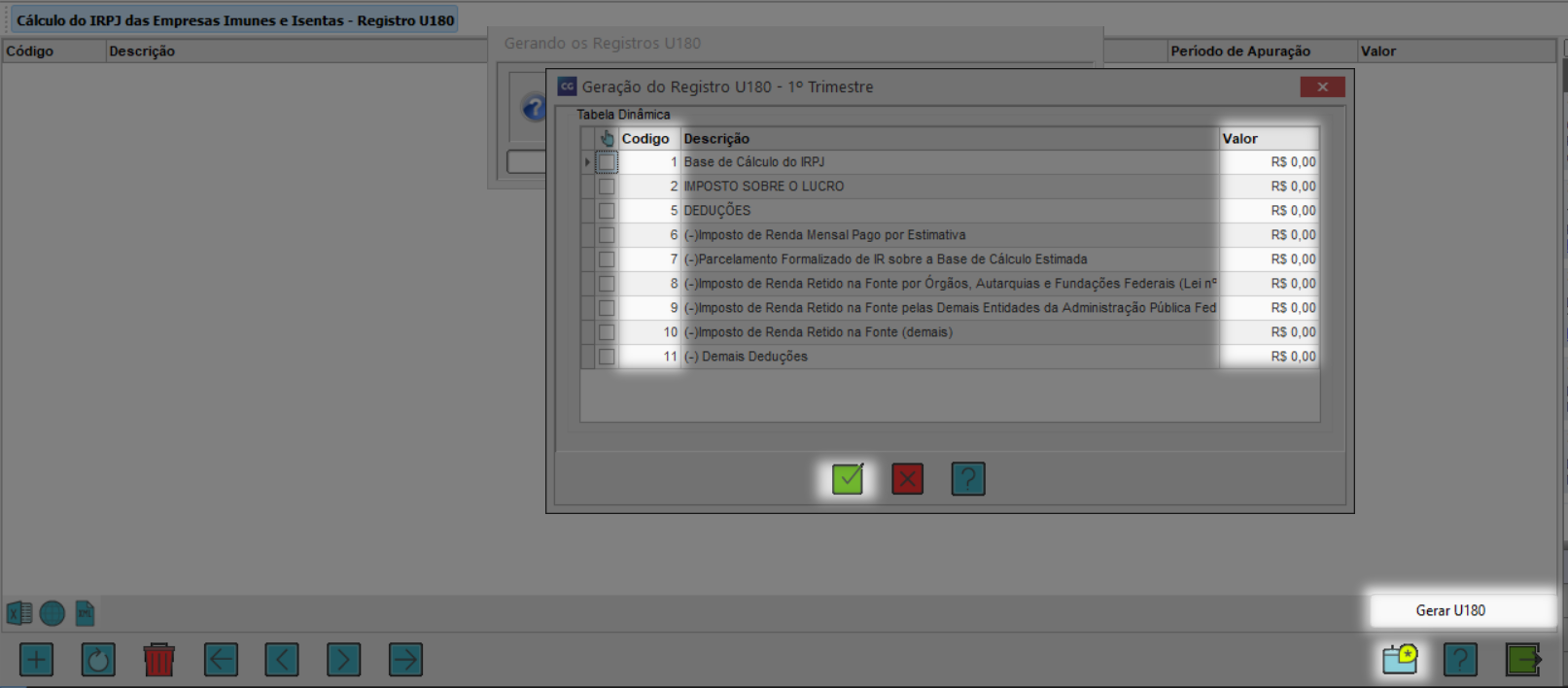Viewport: 1568px width, 688px height.
Task: Exit the screen with green door icon
Action: [1523, 660]
